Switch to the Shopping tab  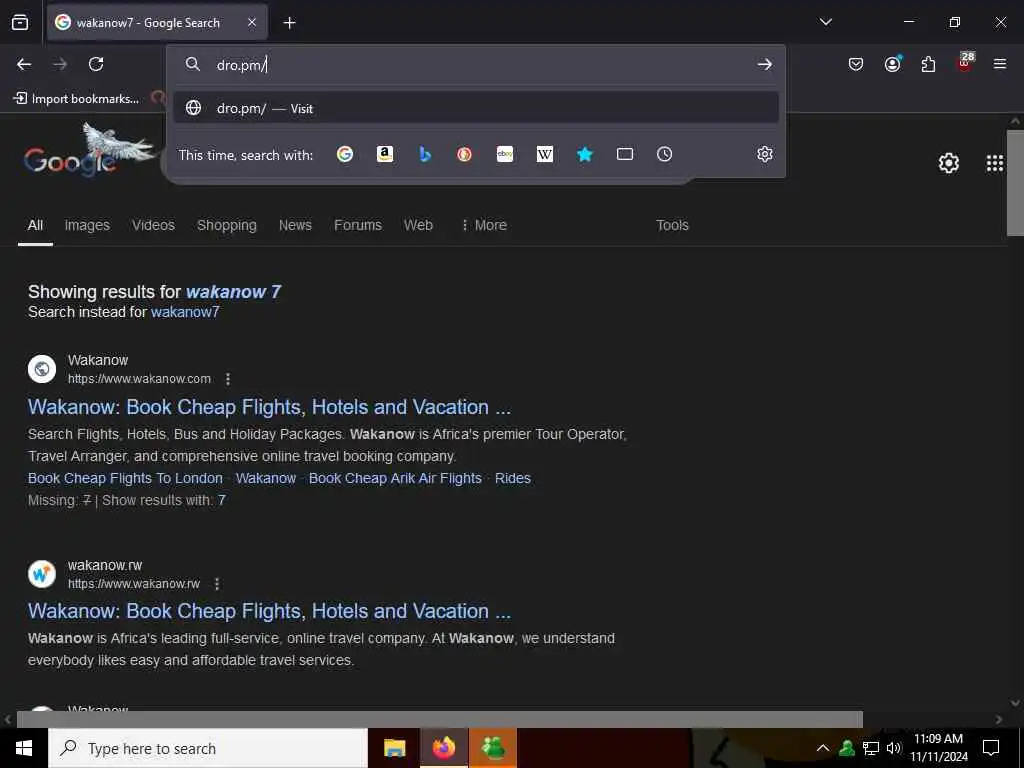point(227,225)
